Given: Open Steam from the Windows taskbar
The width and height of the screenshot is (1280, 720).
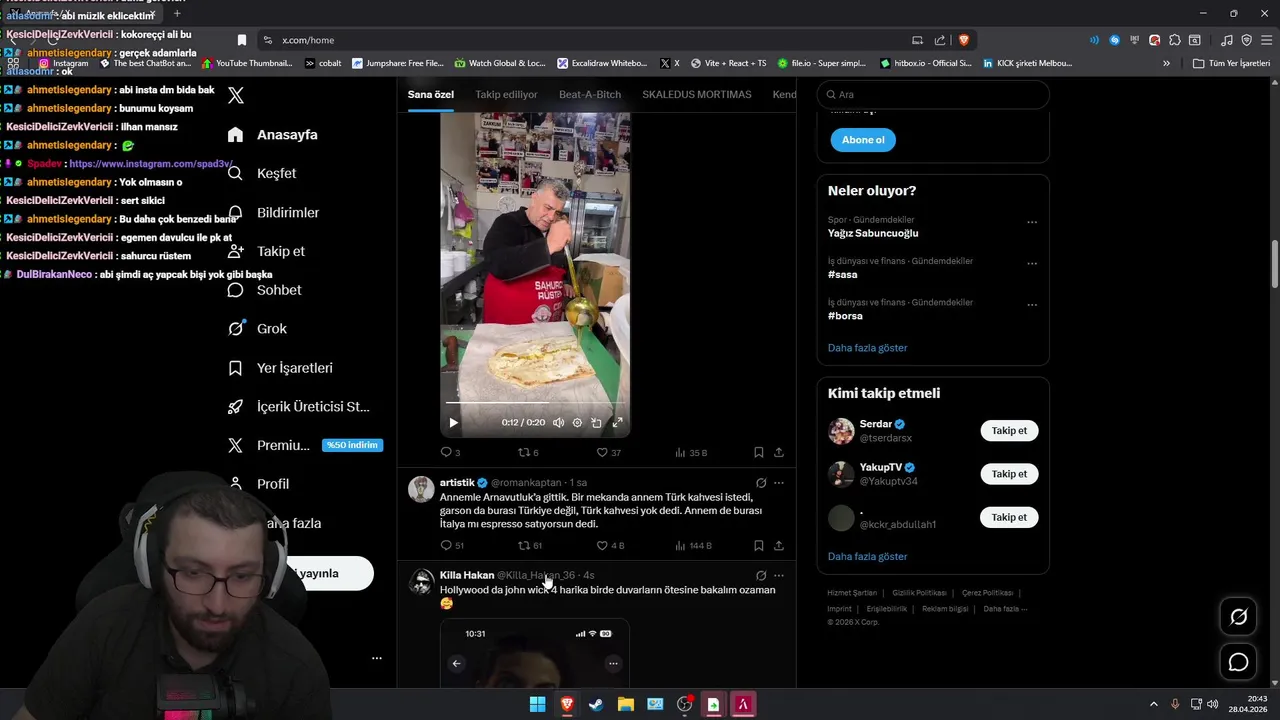Looking at the screenshot, I should pos(596,704).
